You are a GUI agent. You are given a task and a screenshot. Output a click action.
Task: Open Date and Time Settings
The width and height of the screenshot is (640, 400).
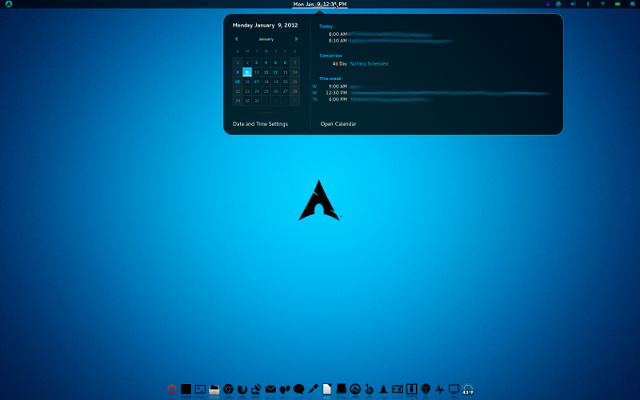[x=260, y=124]
